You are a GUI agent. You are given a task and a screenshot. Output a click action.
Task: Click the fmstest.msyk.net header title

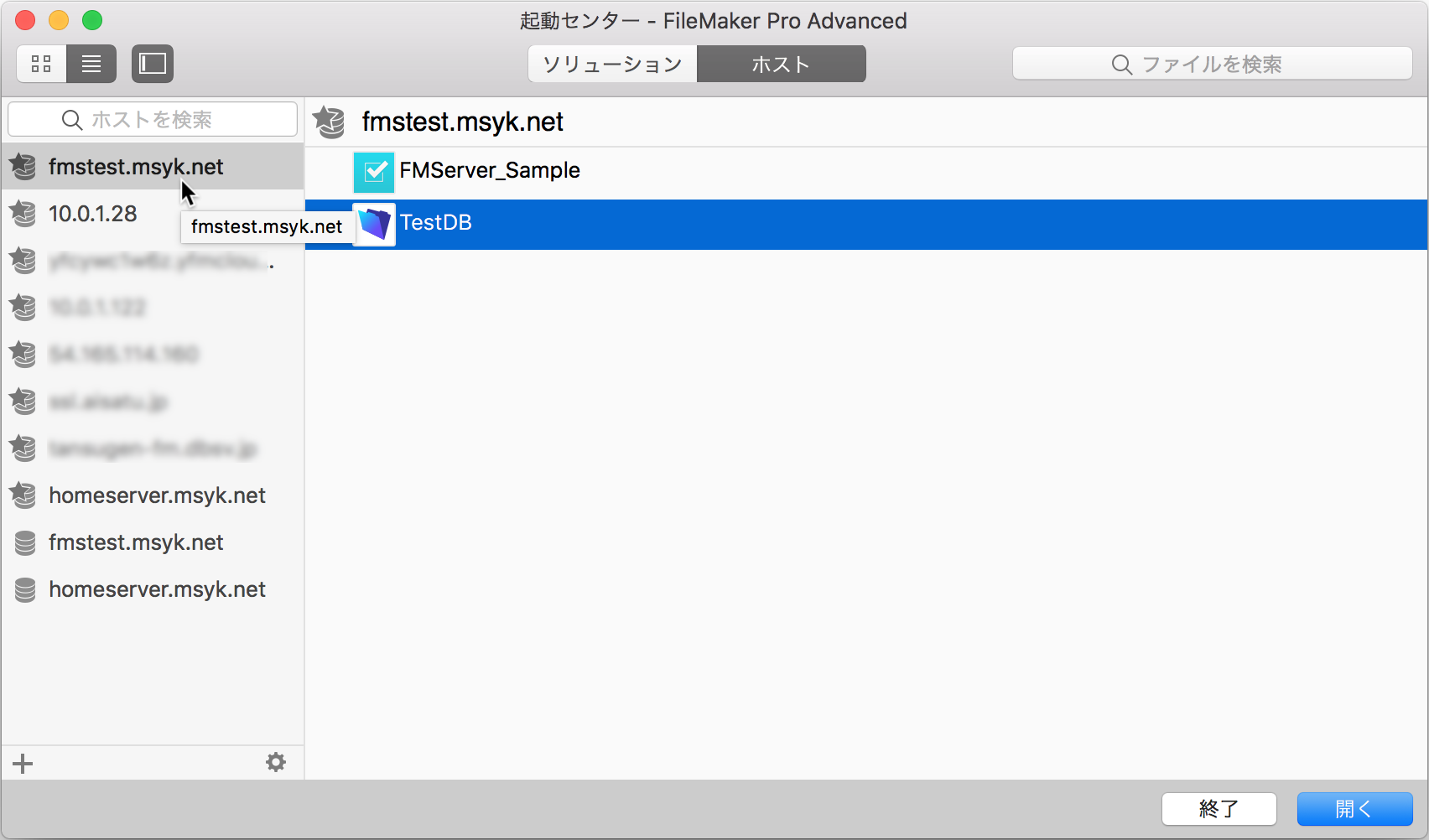[x=462, y=122]
